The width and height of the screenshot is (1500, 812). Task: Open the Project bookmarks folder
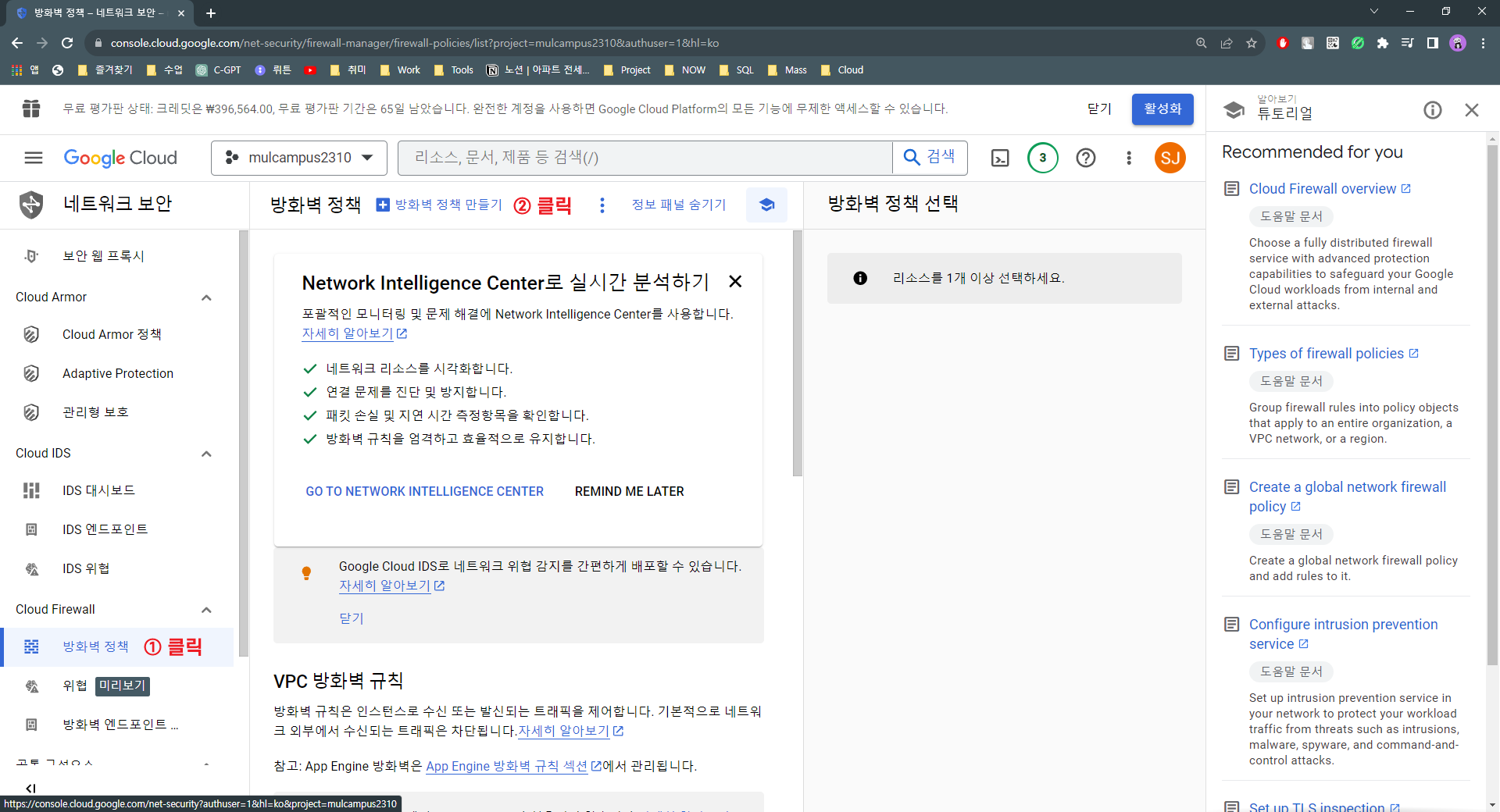(x=627, y=70)
